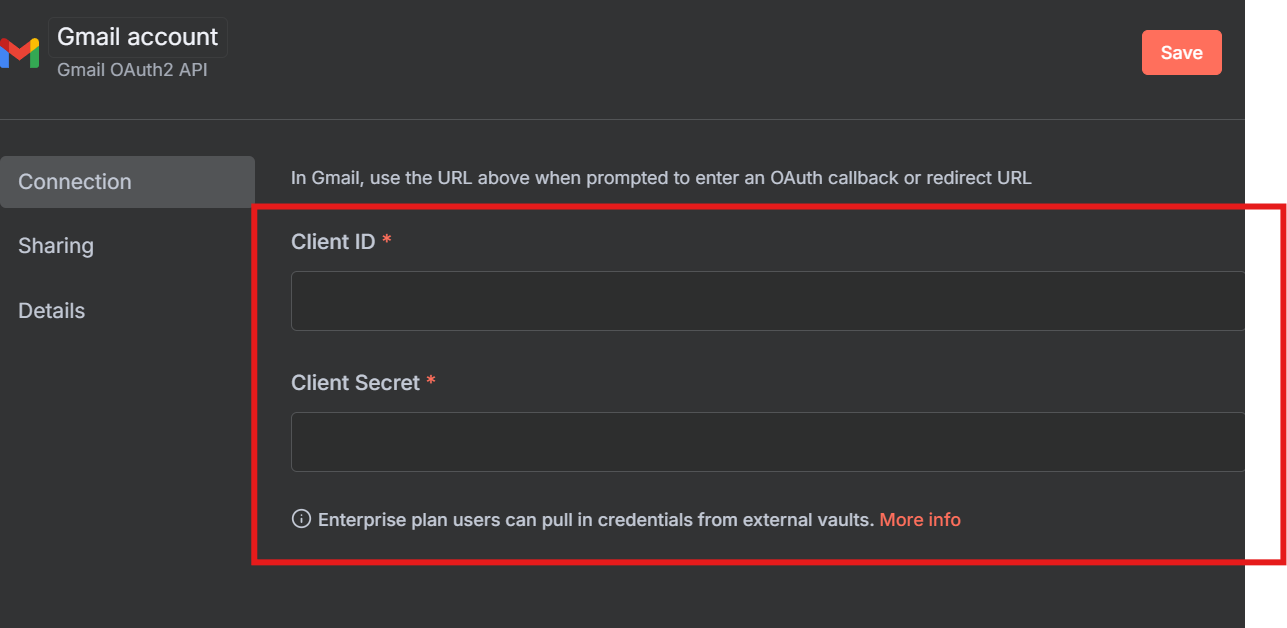Click the Gmail OAuth2 API subtitle
Viewport: 1287px width, 628px height.
point(132,71)
